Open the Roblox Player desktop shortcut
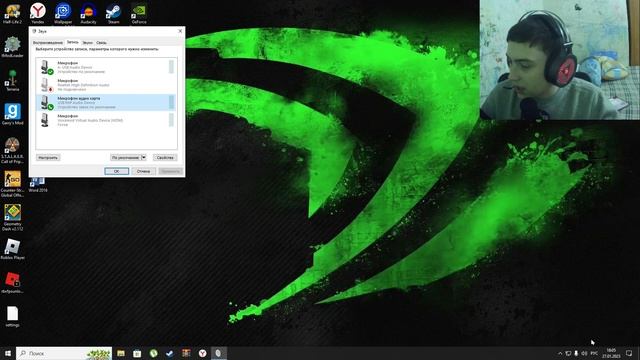Screen dimensions: 640x360 (12, 249)
